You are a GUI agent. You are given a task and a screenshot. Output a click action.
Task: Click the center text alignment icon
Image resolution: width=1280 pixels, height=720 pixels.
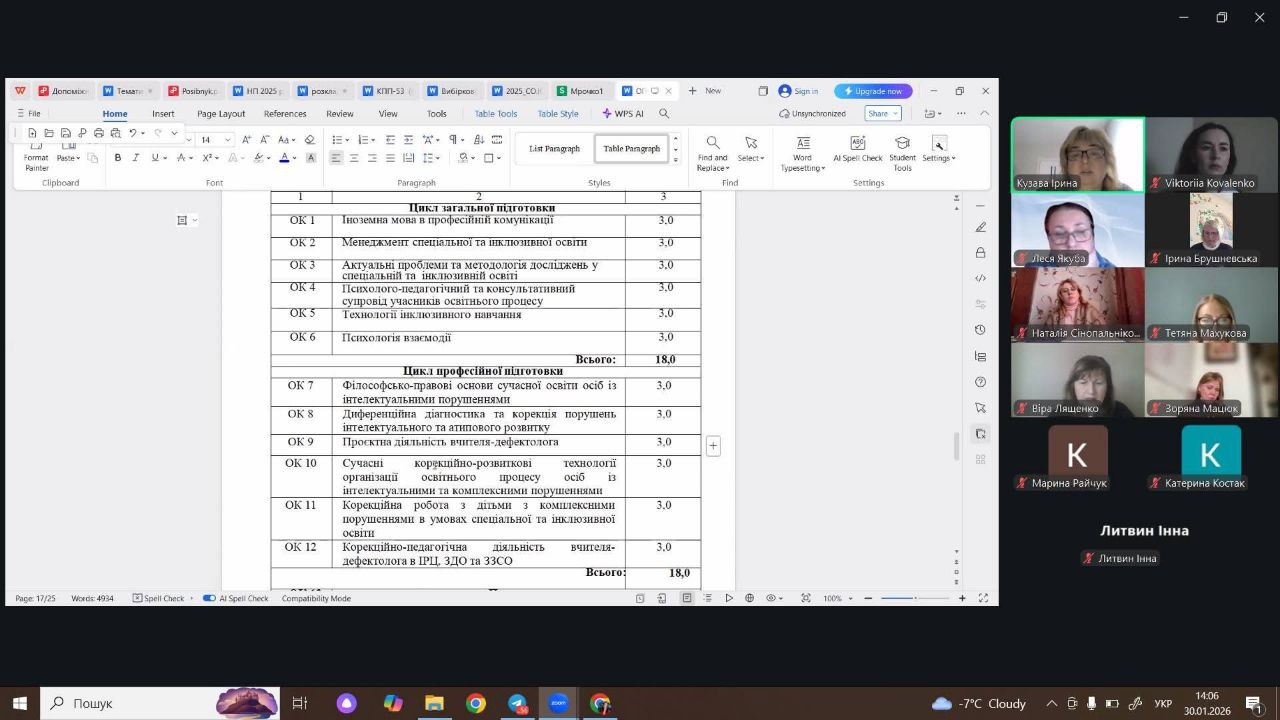tap(353, 158)
